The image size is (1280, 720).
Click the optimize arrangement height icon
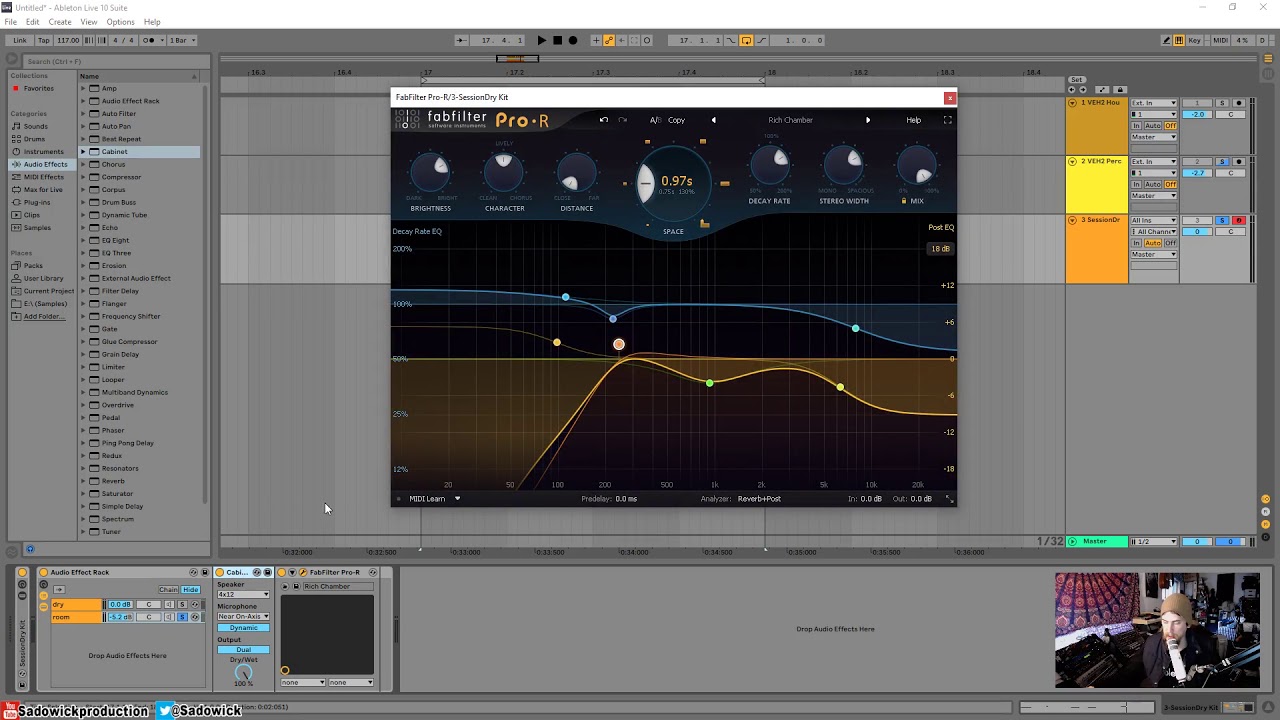1102,90
